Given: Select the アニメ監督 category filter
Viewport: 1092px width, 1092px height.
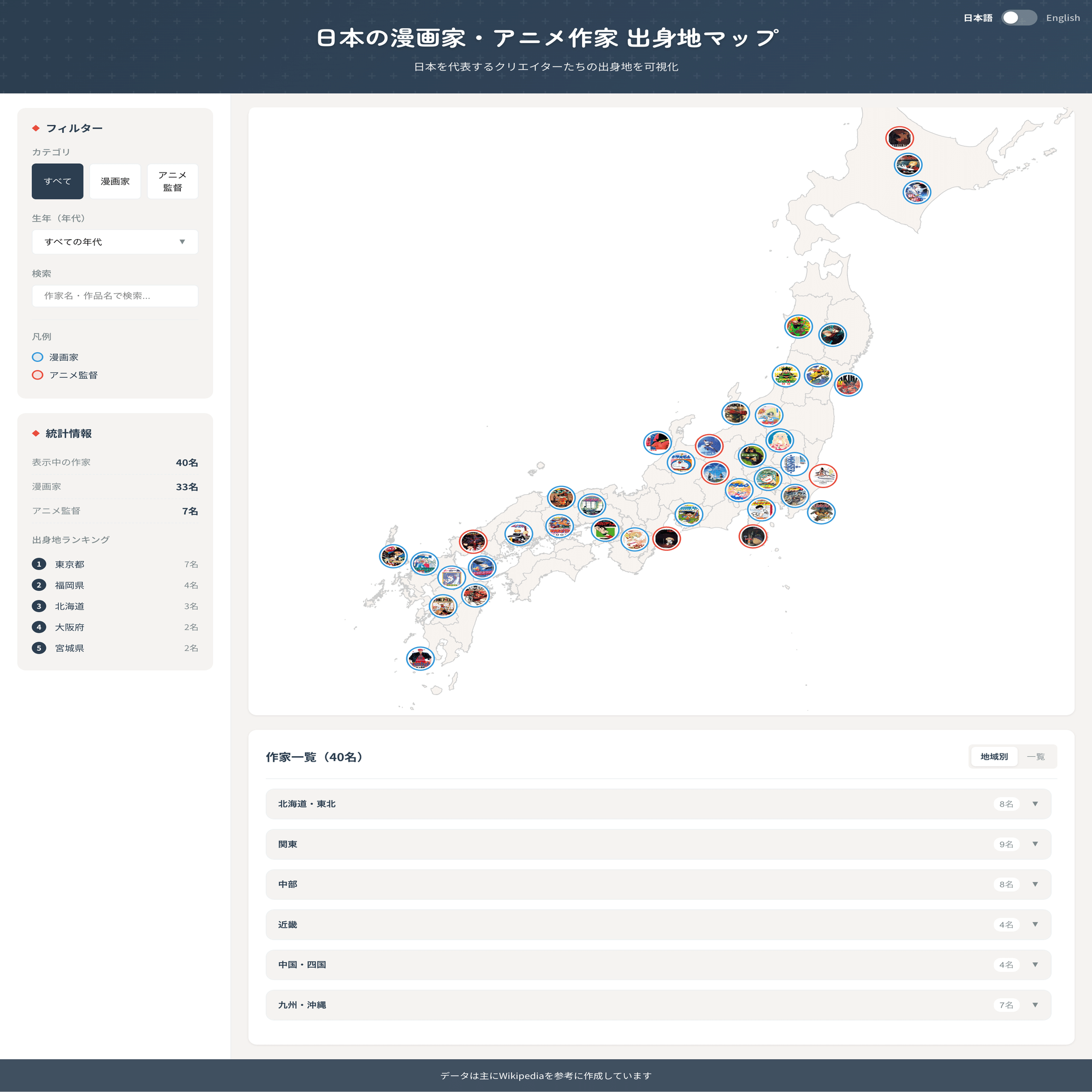Looking at the screenshot, I should coord(173,181).
